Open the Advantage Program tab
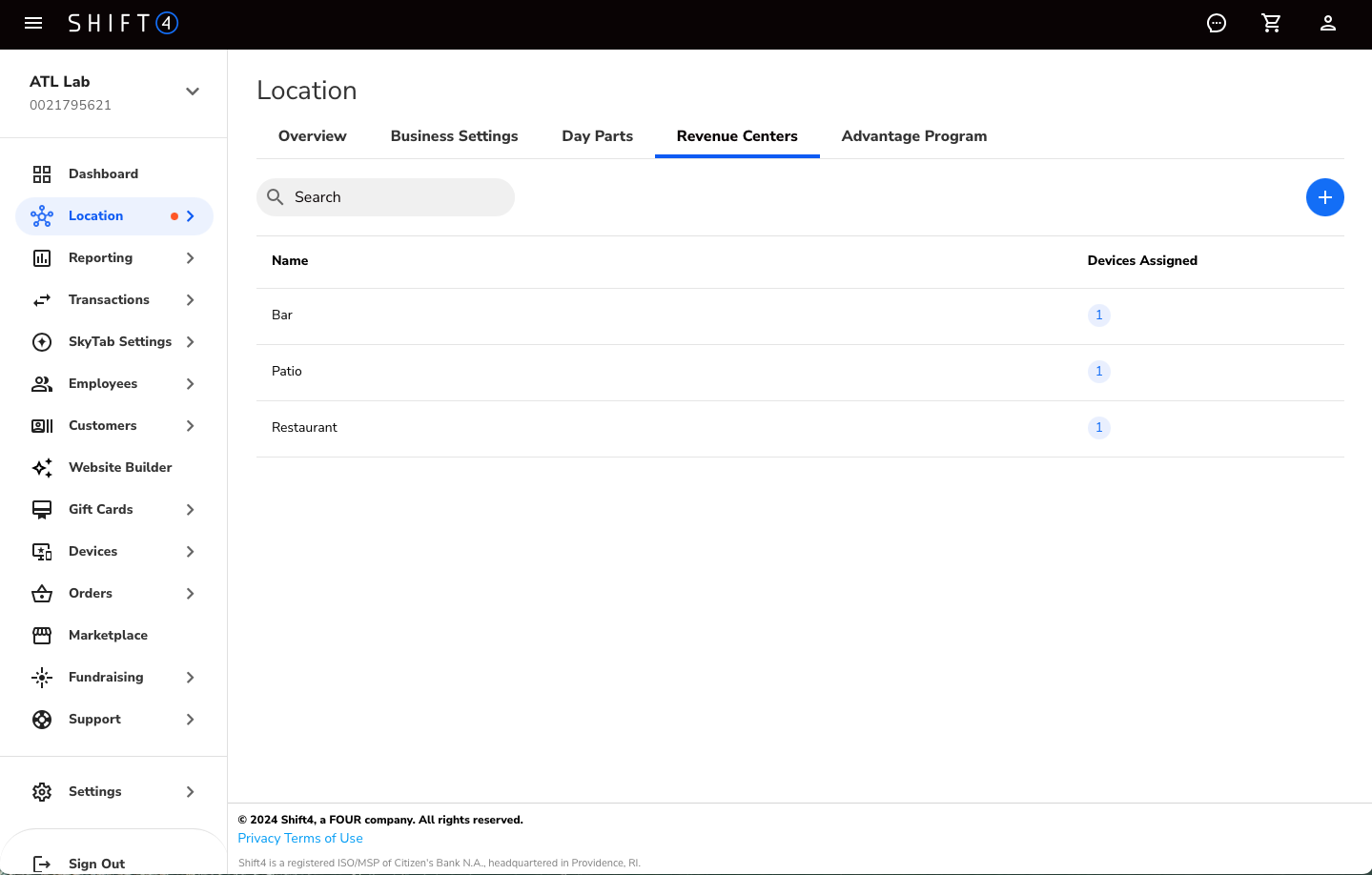Screen dimensions: 1372x875 click(913, 136)
